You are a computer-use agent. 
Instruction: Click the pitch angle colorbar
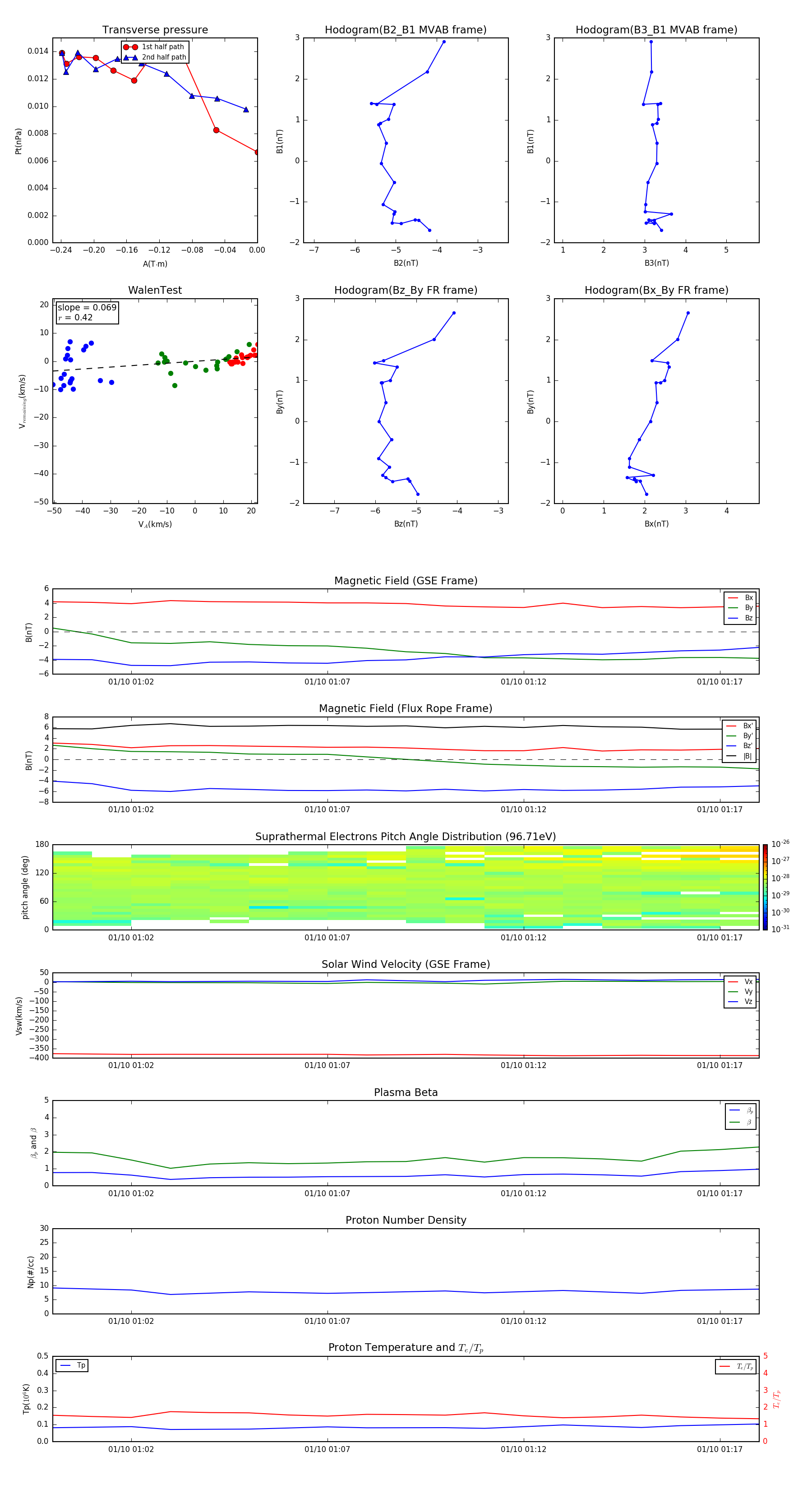tap(765, 887)
